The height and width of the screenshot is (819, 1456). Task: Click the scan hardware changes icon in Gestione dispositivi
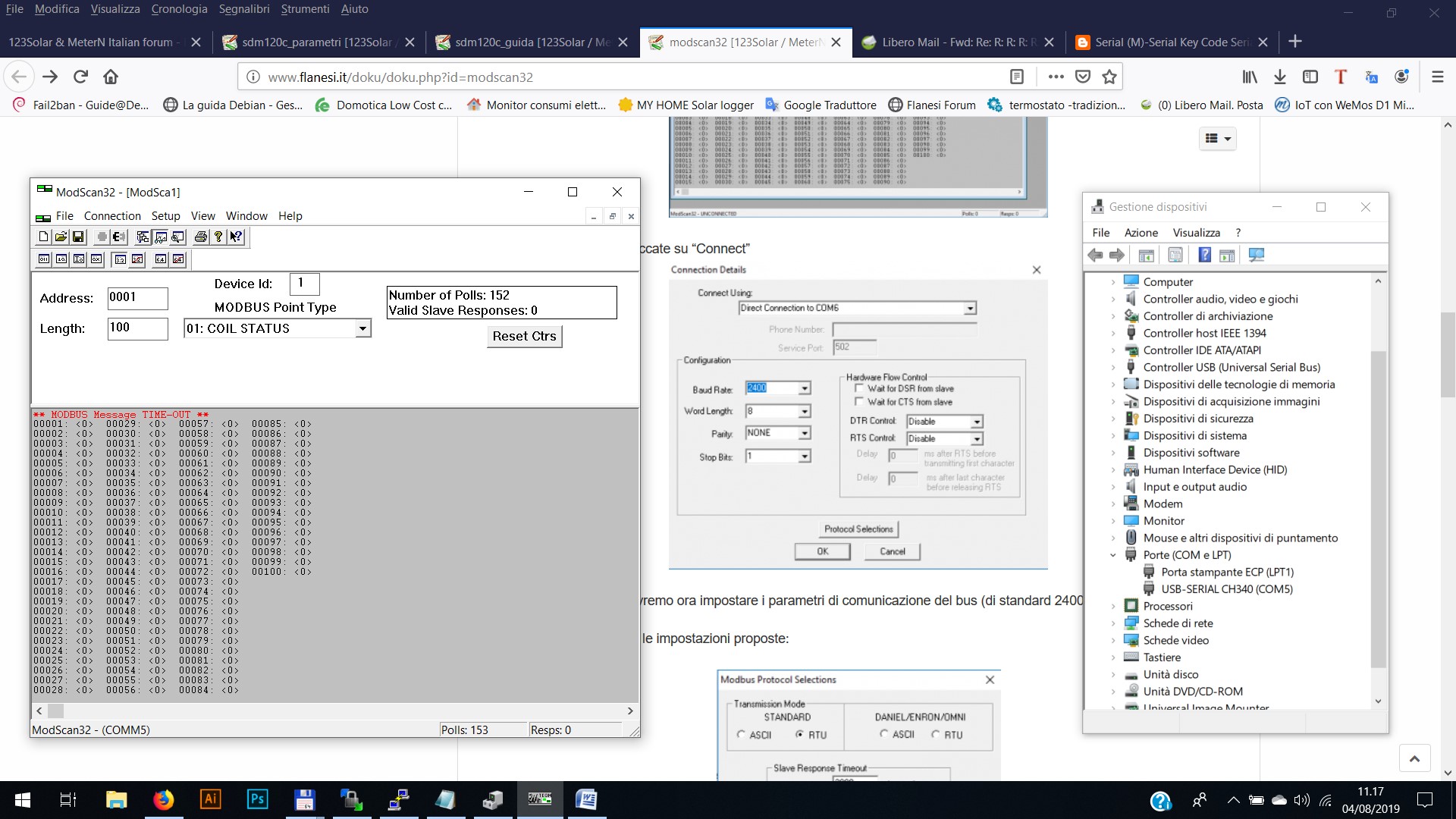tap(1257, 256)
